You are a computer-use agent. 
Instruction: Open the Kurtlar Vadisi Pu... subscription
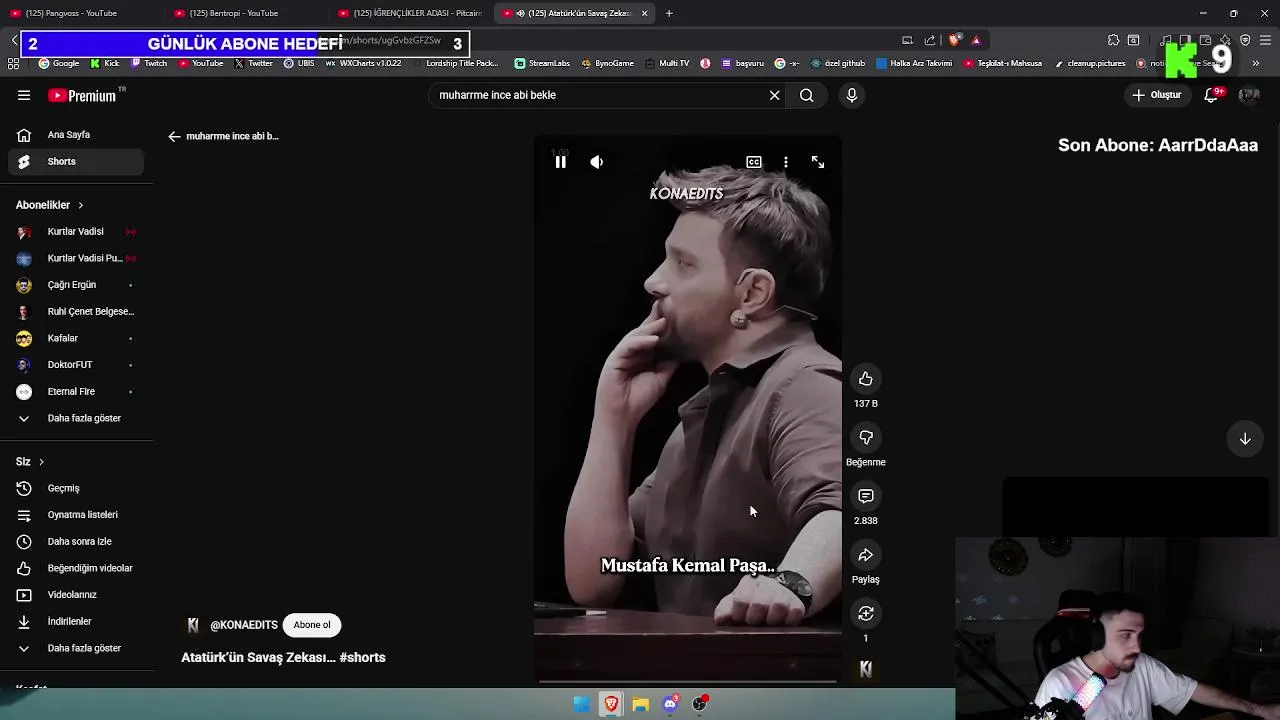(x=76, y=258)
